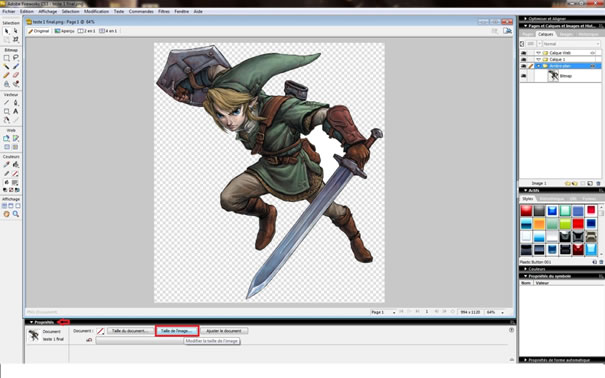Screen dimensions: 605x378
Task: Open the Filtres menu
Action: pos(164,12)
